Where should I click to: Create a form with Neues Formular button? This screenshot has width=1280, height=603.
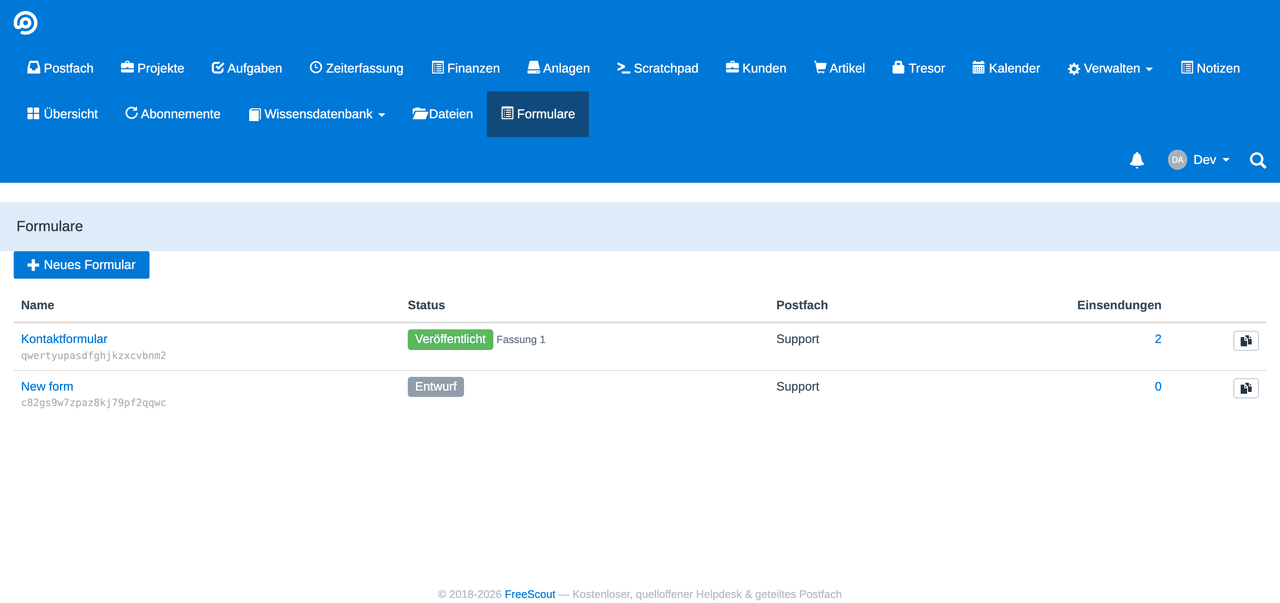point(81,265)
